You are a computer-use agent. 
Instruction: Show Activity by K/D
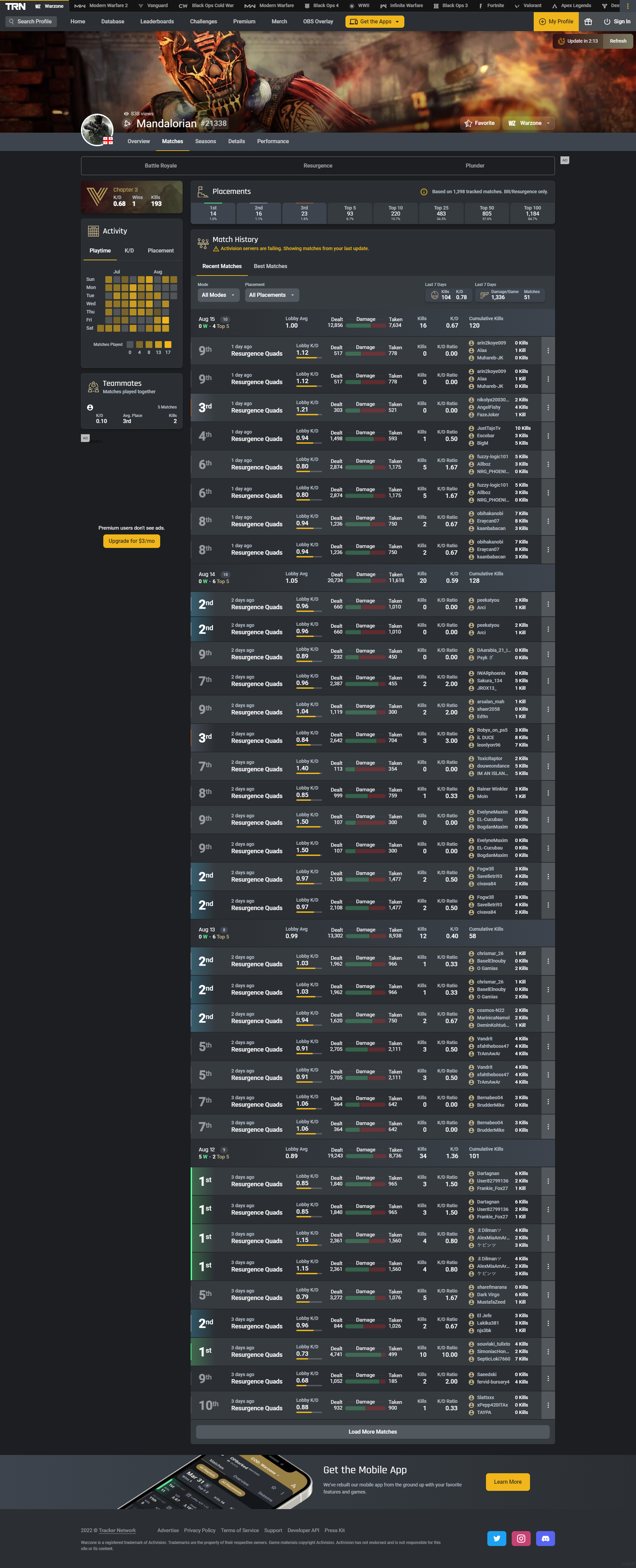tap(129, 251)
